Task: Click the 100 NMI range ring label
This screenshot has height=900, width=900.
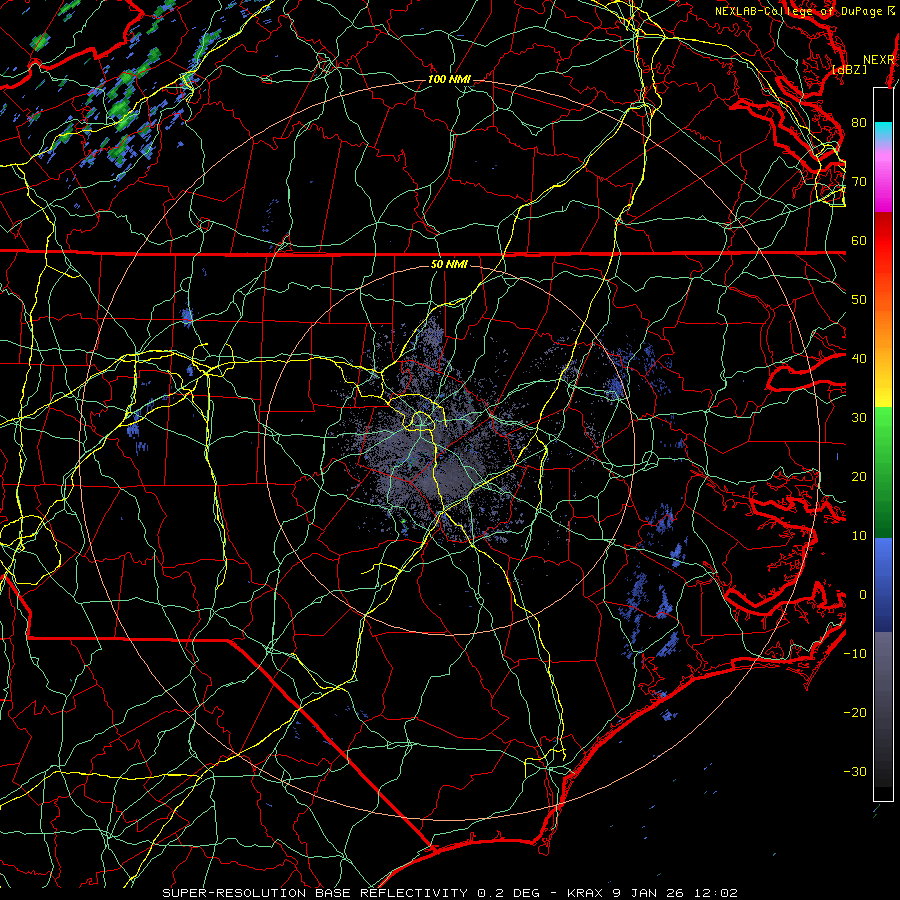Action: click(449, 79)
